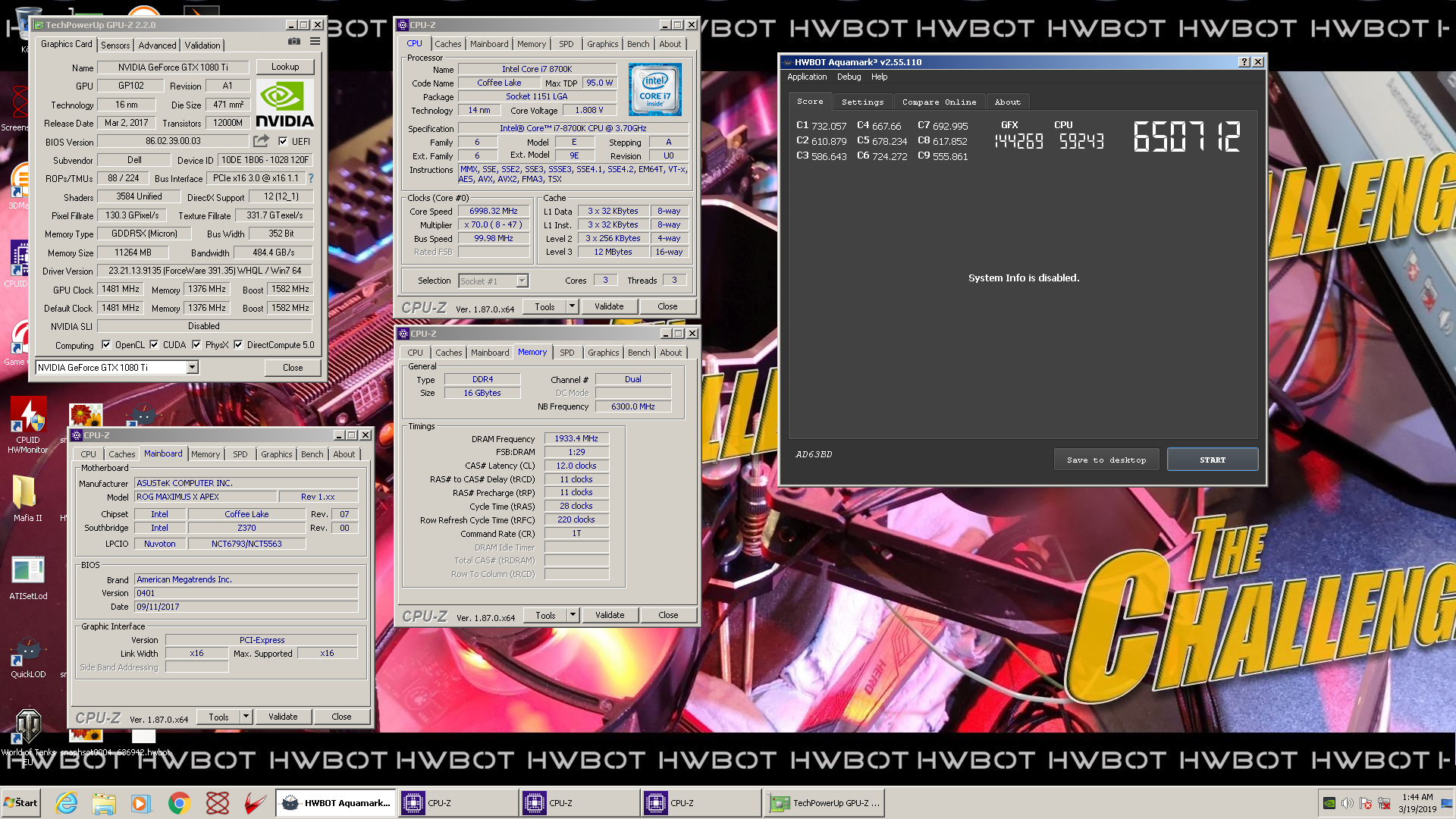The image size is (1456, 819).
Task: Open Compare Online tab in Aquamark
Action: click(x=939, y=102)
